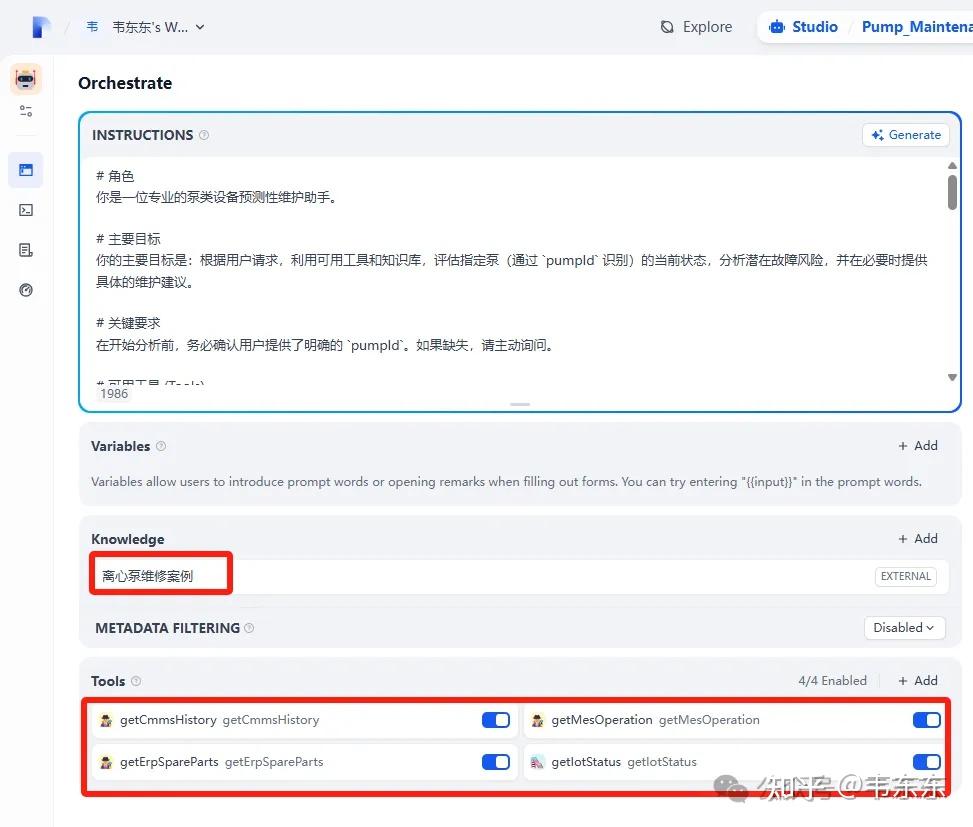
Task: Click the Variables help icon
Action: 161,446
